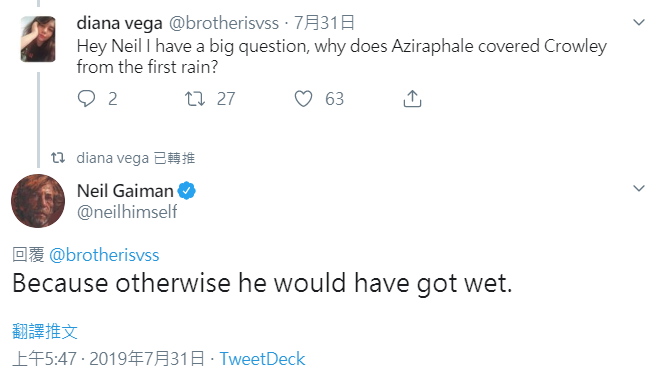Screen dimensions: 652x376
Task: Retweet diana vega's question tweet
Action: coord(195,99)
